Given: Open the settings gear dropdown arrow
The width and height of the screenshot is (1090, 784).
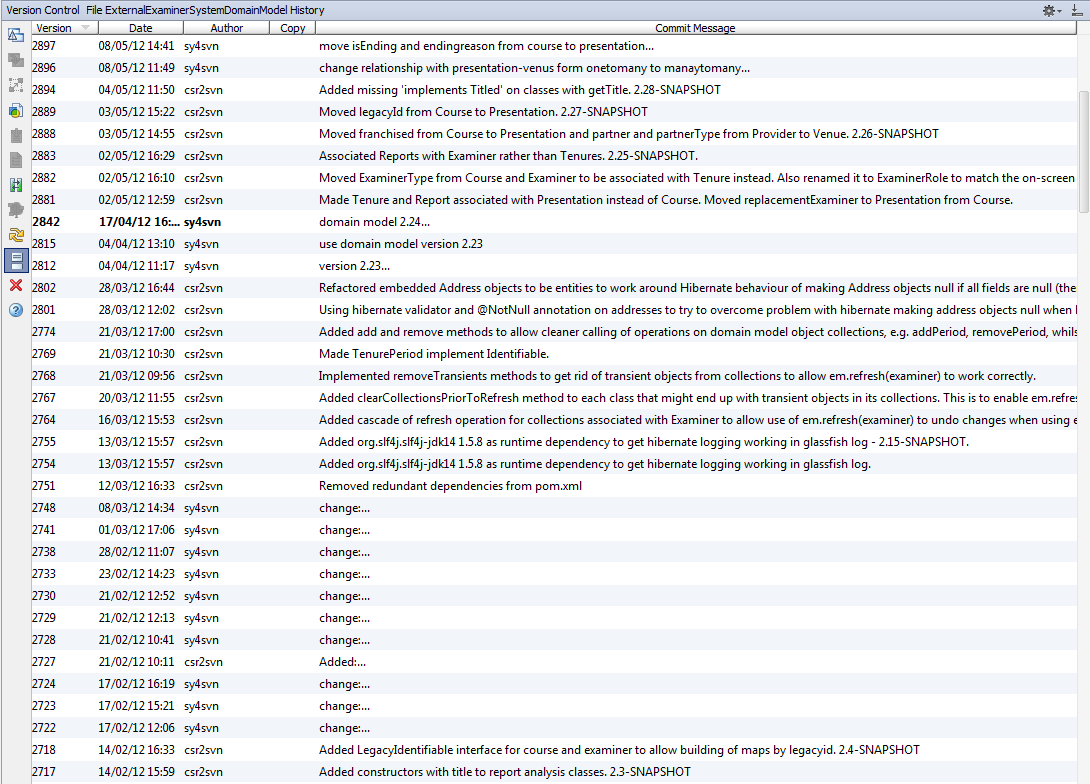Looking at the screenshot, I should coord(1059,10).
